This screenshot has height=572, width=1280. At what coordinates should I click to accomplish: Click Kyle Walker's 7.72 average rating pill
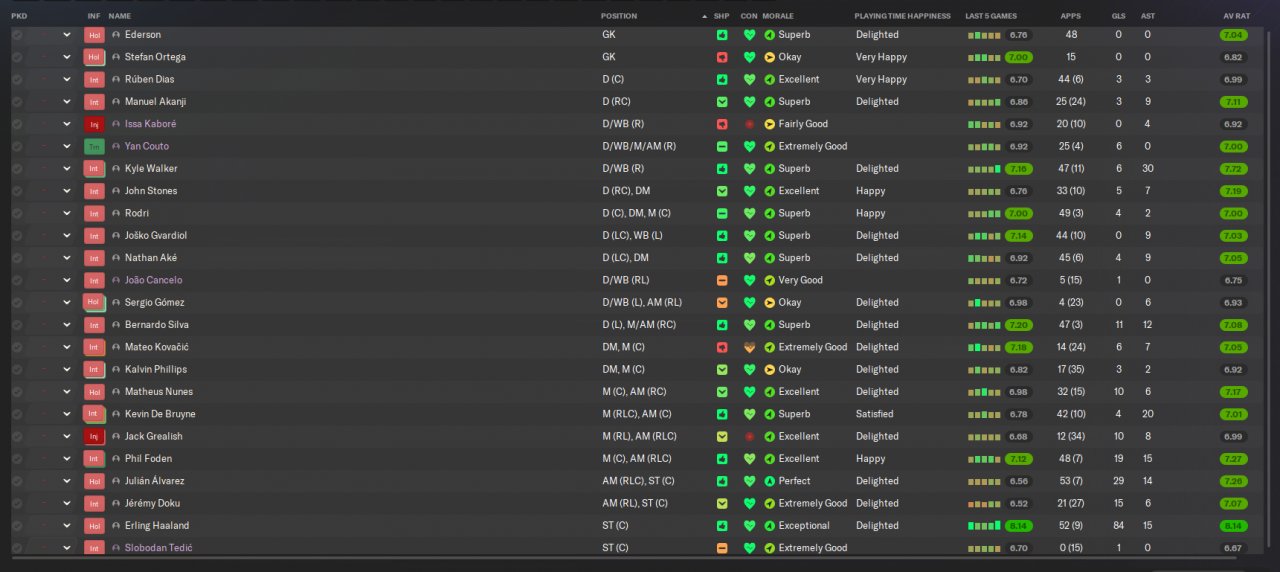1233,169
